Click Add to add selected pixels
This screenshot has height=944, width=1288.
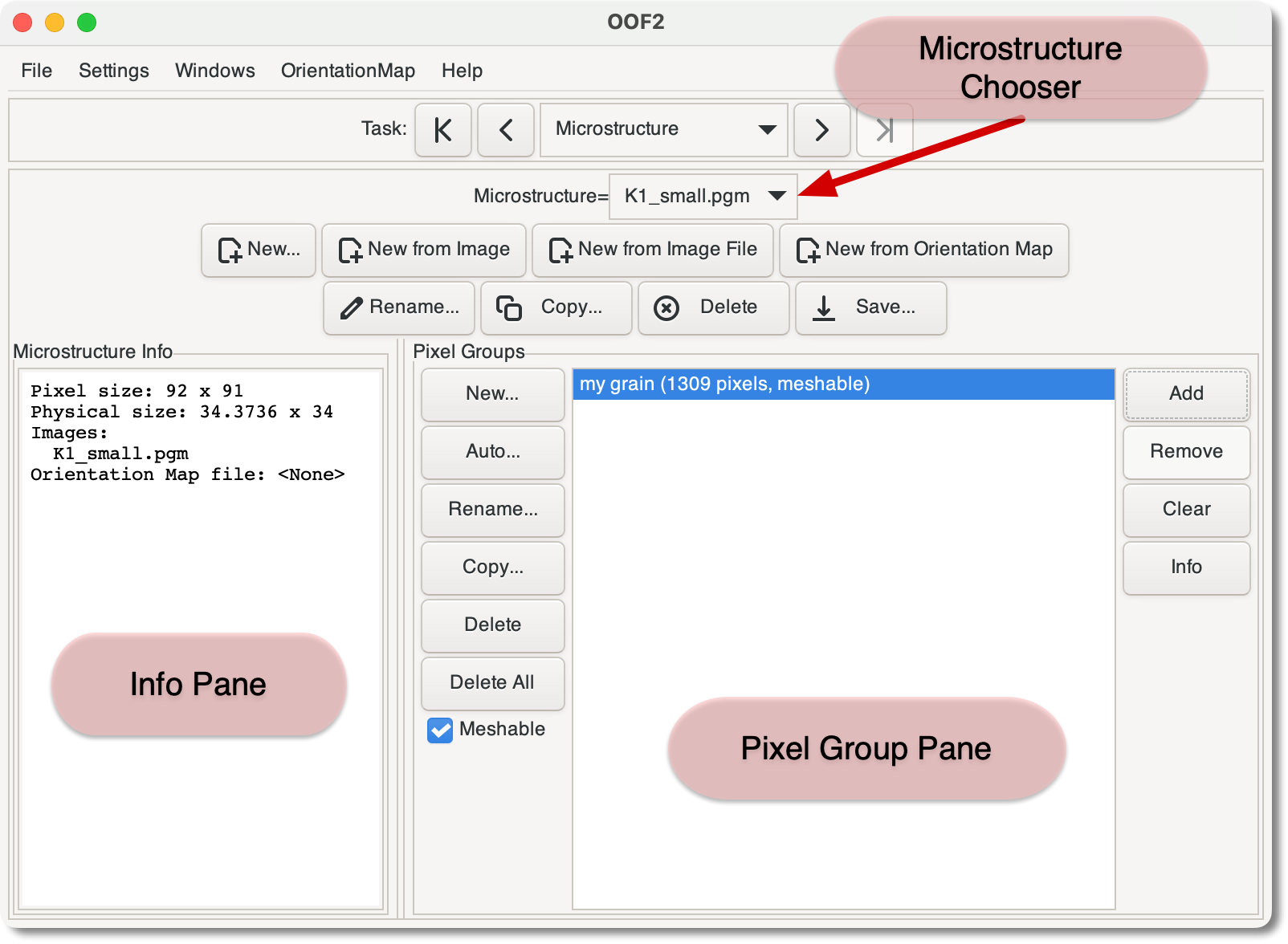point(1186,394)
